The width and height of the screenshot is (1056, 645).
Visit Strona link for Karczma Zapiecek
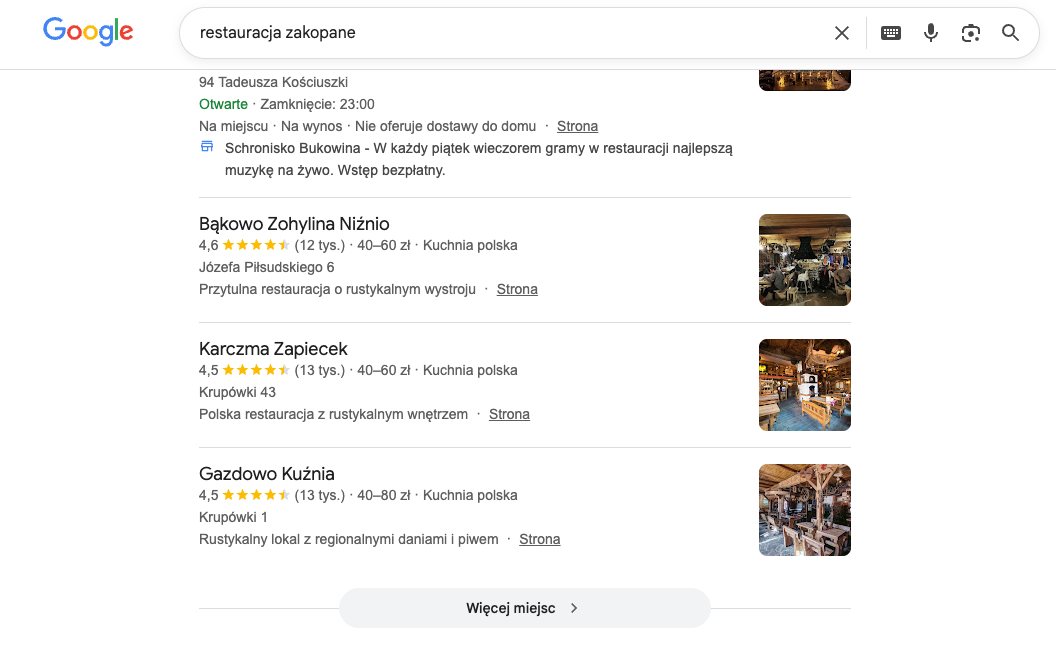[509, 414]
